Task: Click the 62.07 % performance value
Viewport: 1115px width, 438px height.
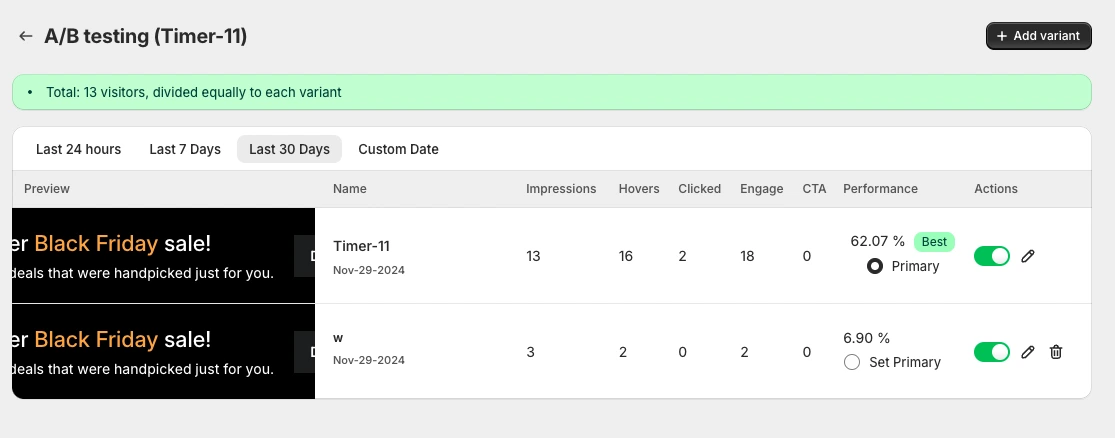Action: coord(877,241)
